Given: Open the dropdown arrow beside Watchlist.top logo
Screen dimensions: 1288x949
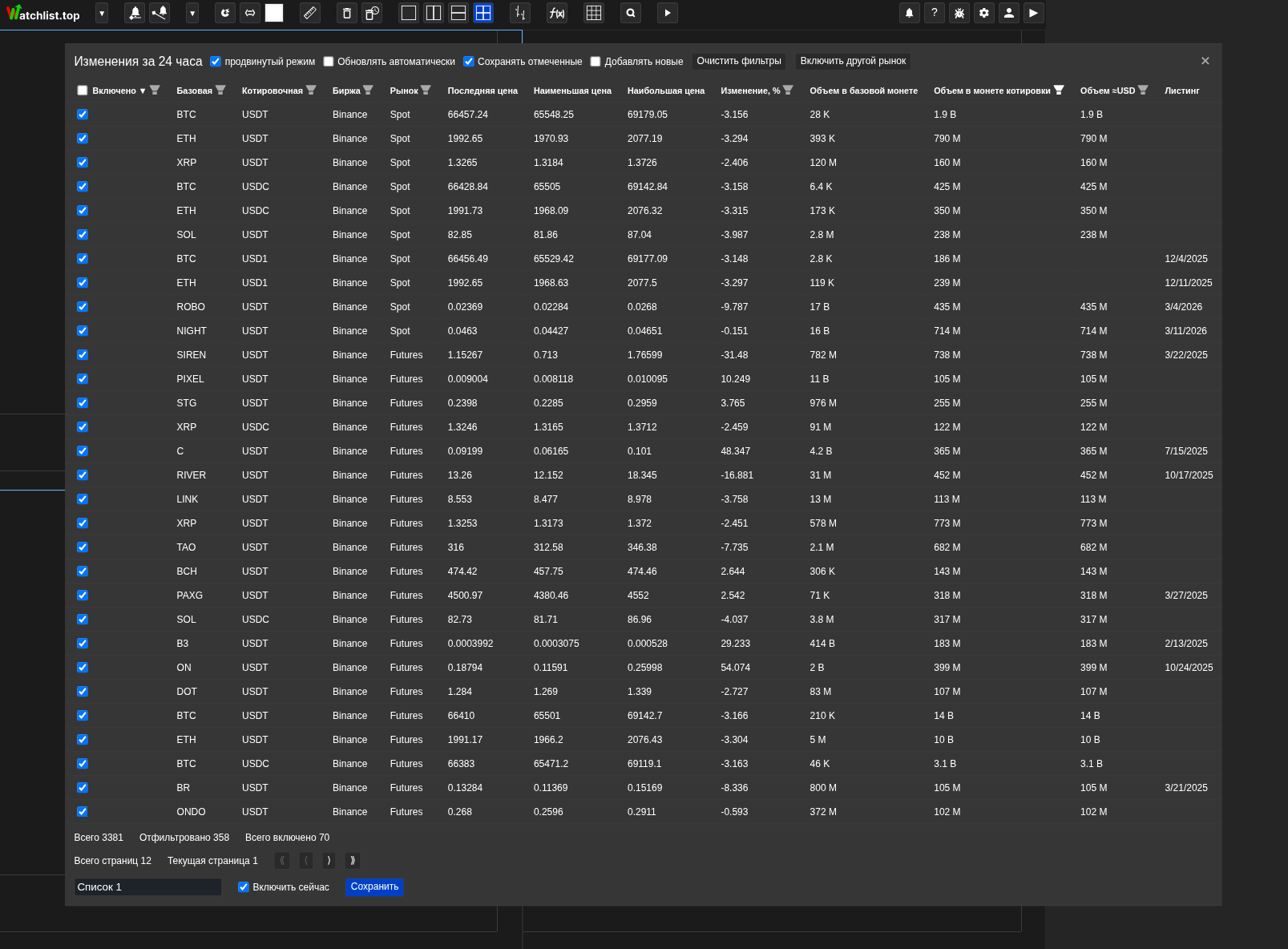Looking at the screenshot, I should coord(102,13).
